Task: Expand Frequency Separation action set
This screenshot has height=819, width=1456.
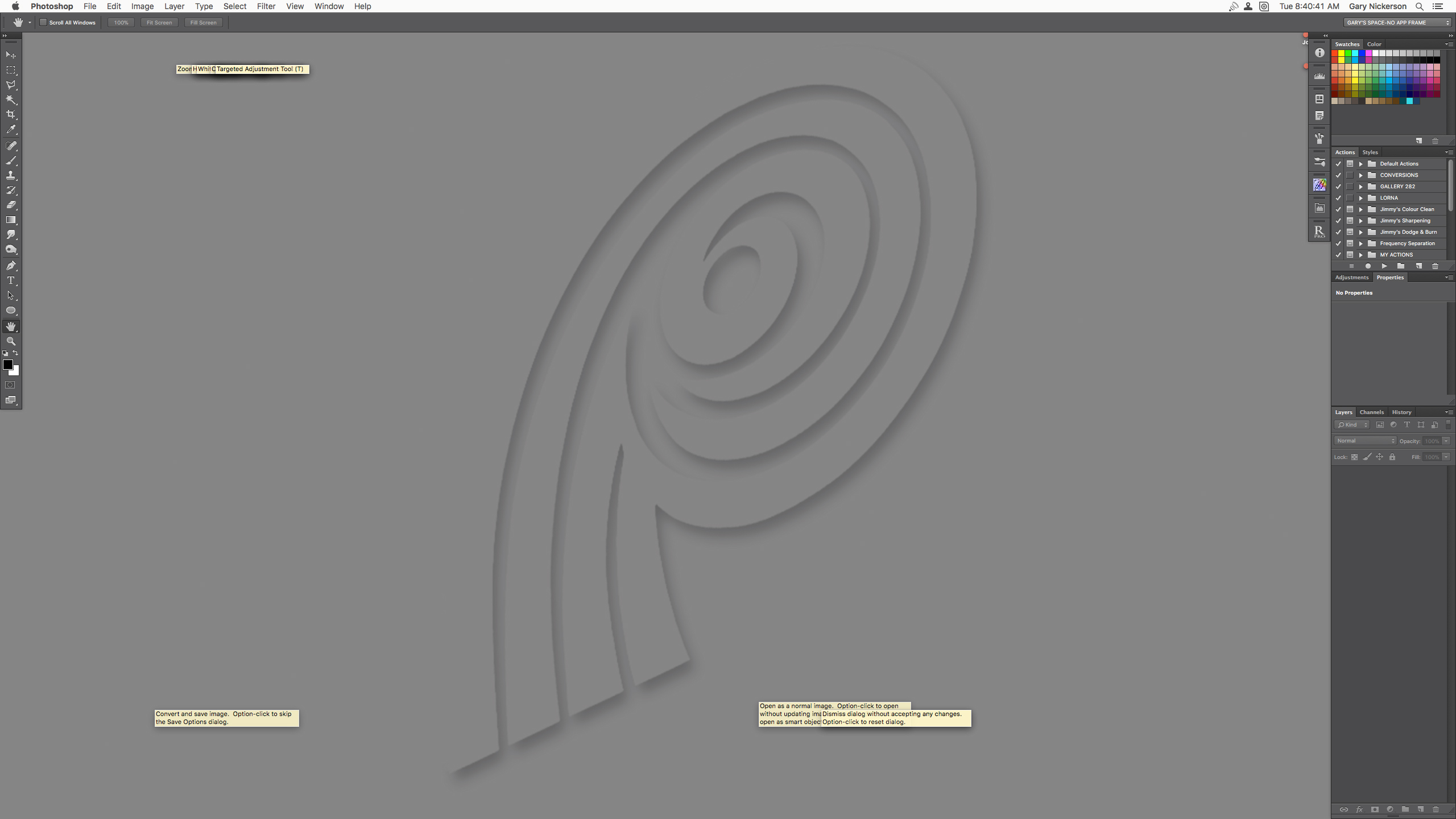Action: tap(1361, 243)
